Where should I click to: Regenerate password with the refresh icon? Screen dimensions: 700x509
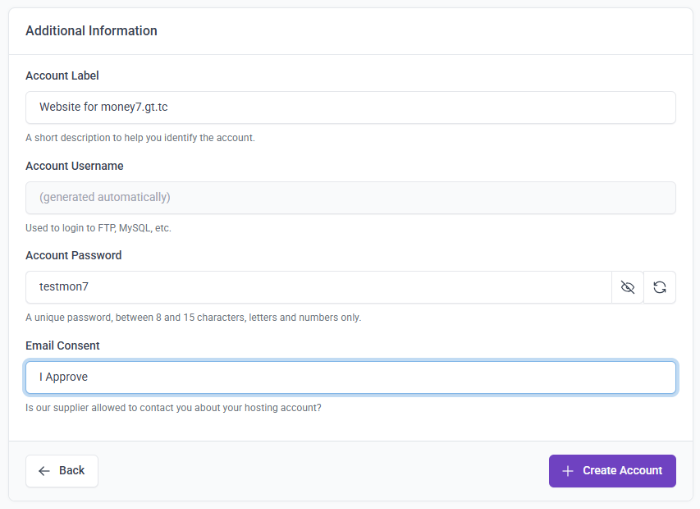click(659, 287)
